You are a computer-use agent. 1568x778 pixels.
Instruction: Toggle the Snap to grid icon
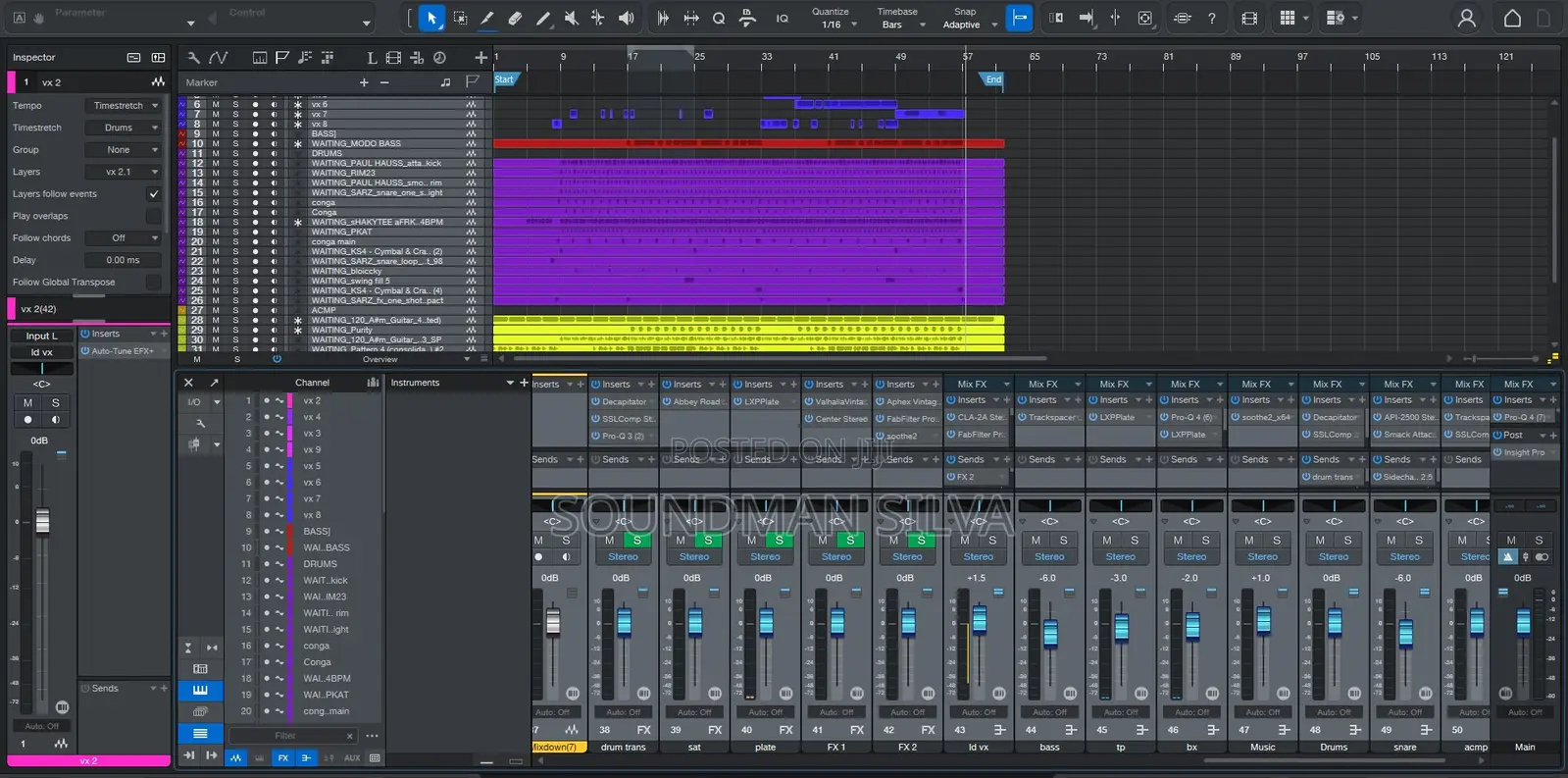point(1020,18)
